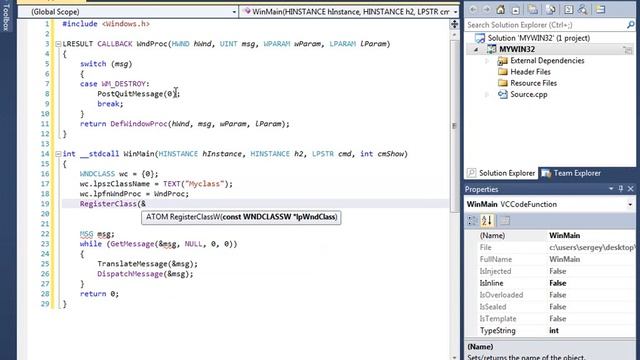Click the small icon right of Home
The image size is (640, 360).
tap(516, 10)
